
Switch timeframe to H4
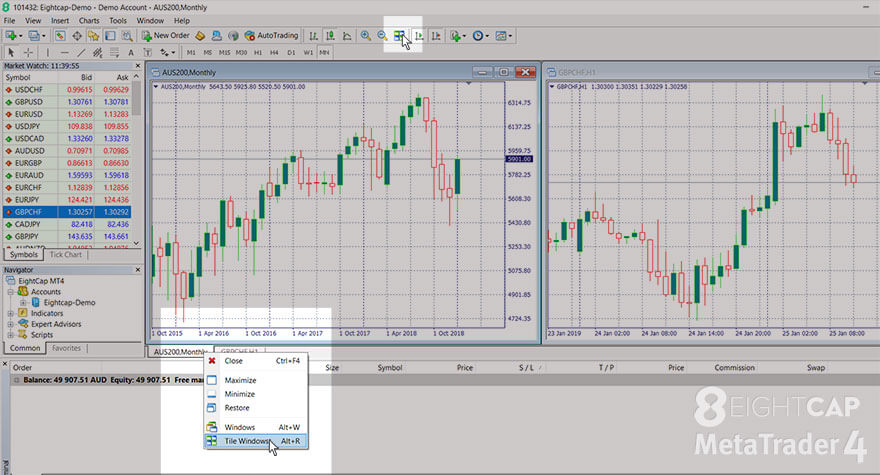[x=274, y=53]
